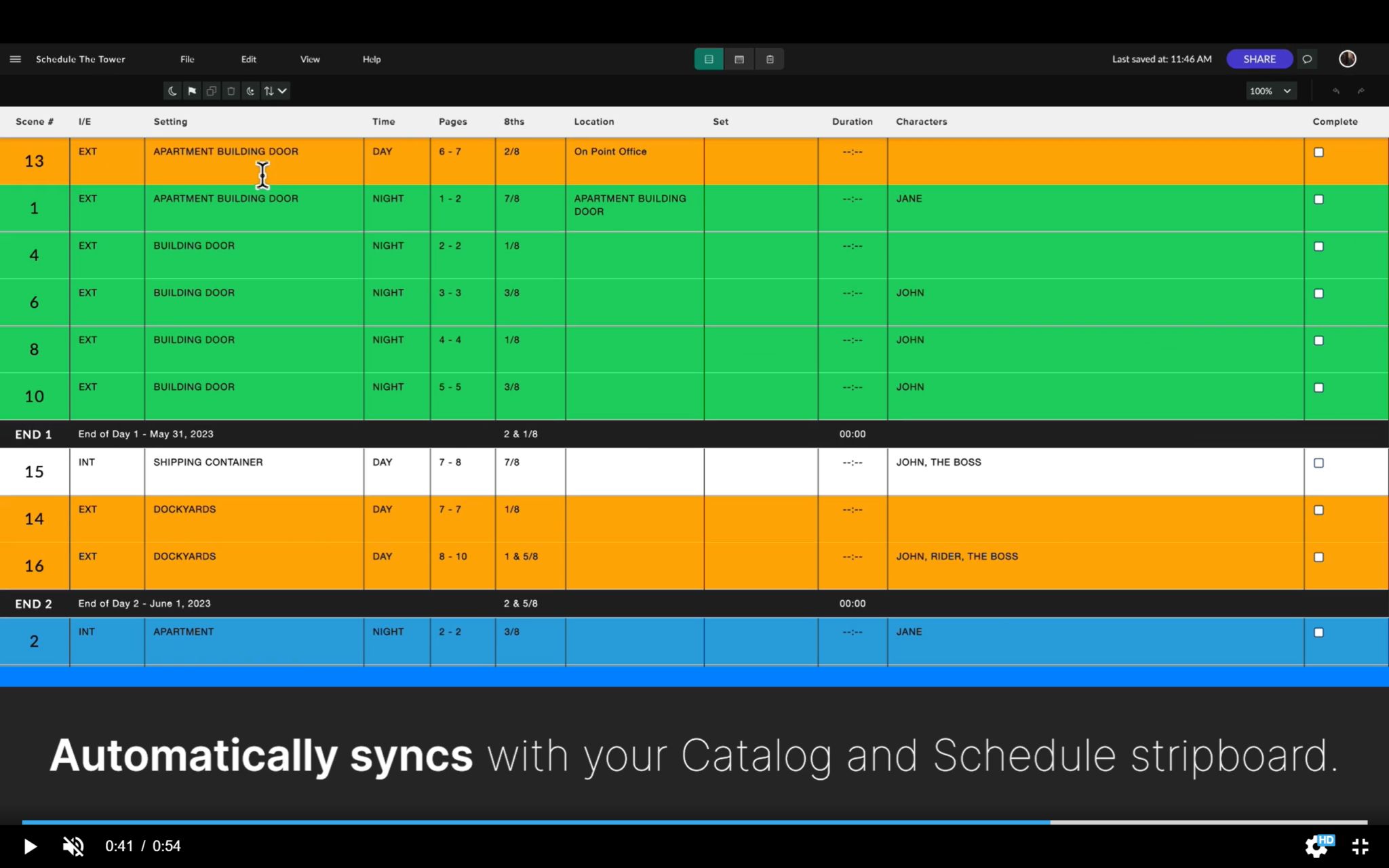1389x868 pixels.
Task: Add a banner with flag icon
Action: (x=192, y=91)
